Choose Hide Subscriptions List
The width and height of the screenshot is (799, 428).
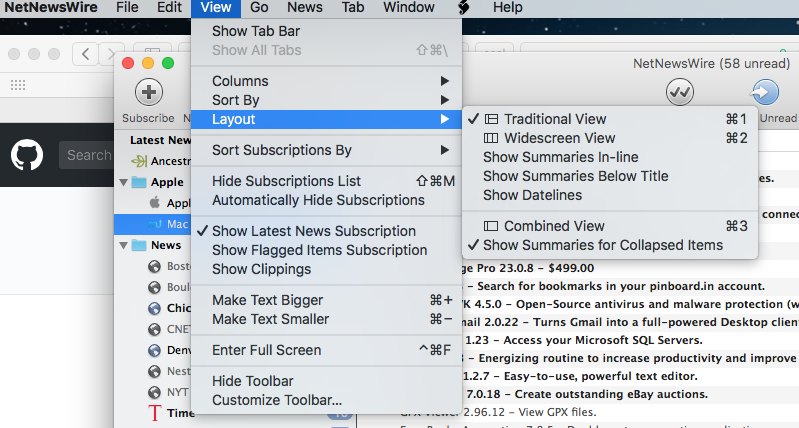pyautogui.click(x=326, y=181)
